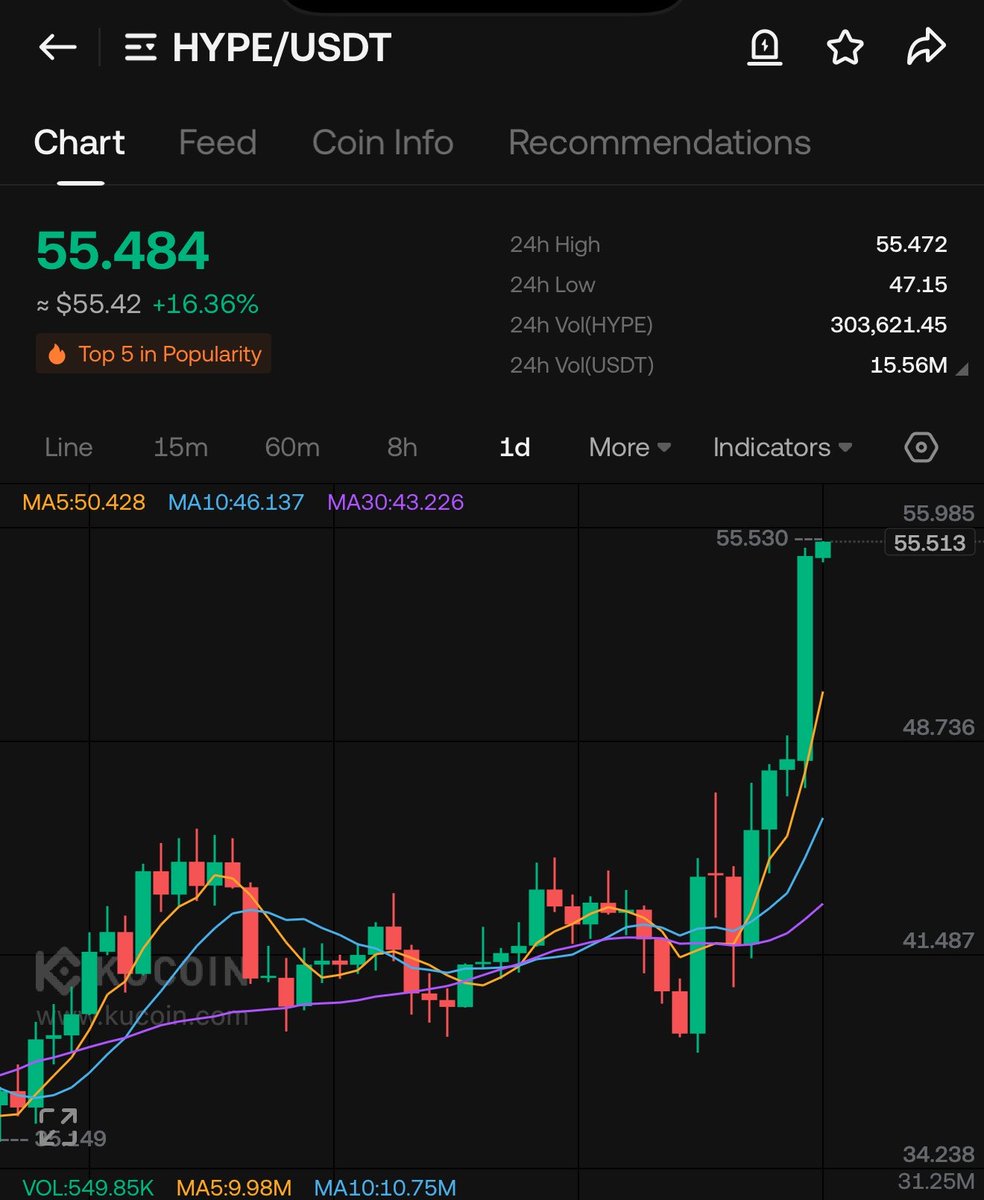The height and width of the screenshot is (1200, 984).
Task: Go back with the left arrow
Action: 57,48
